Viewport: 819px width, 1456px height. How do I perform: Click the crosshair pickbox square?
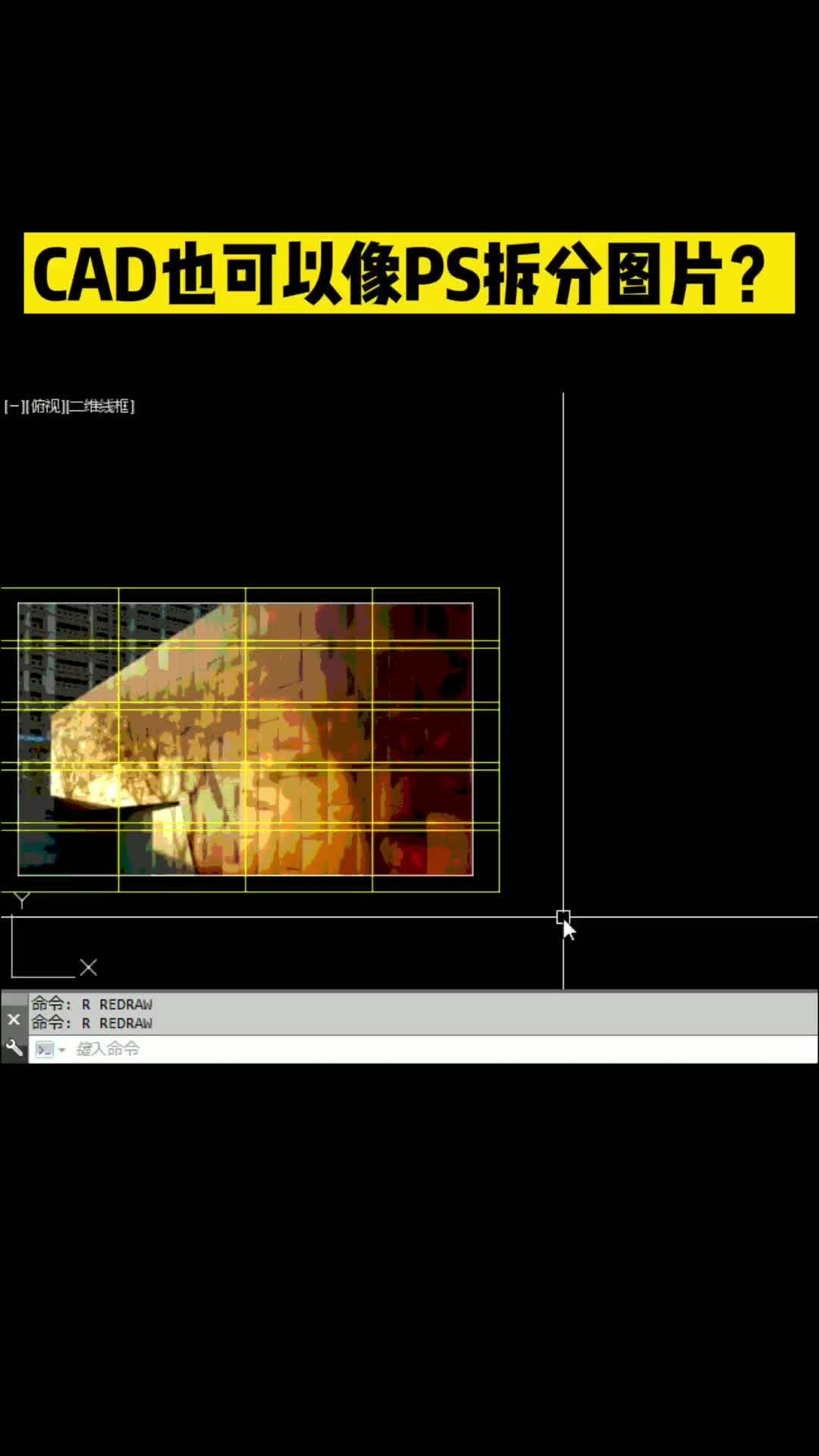pyautogui.click(x=563, y=918)
